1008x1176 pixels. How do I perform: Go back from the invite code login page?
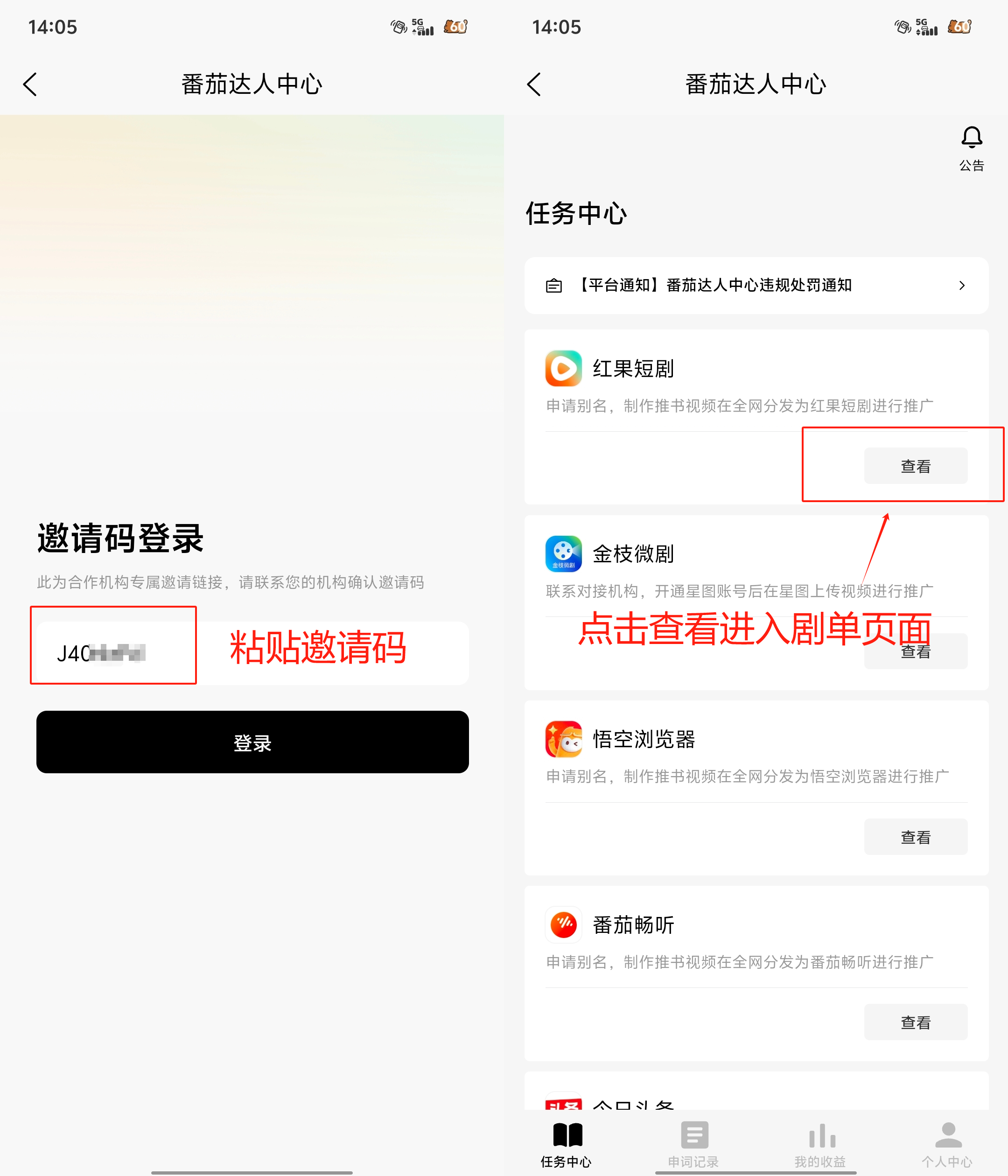pyautogui.click(x=30, y=84)
